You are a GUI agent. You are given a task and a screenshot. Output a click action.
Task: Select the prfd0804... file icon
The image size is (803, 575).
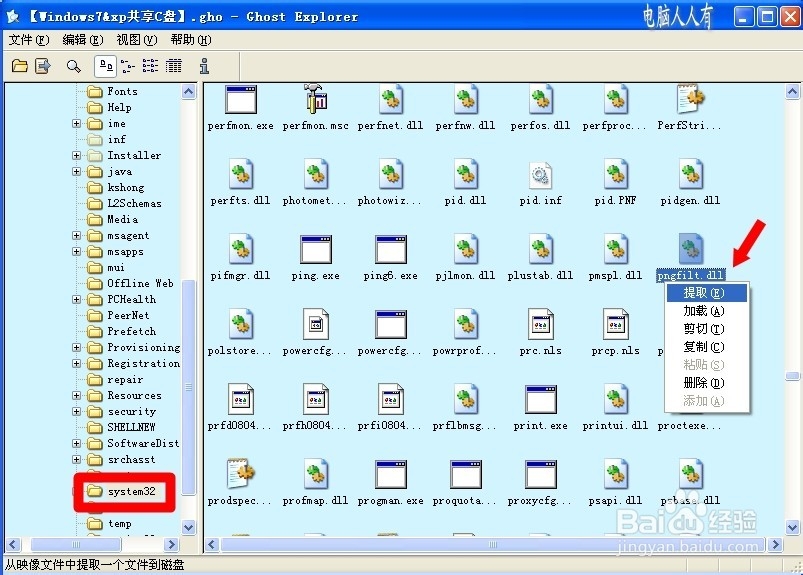tap(241, 399)
